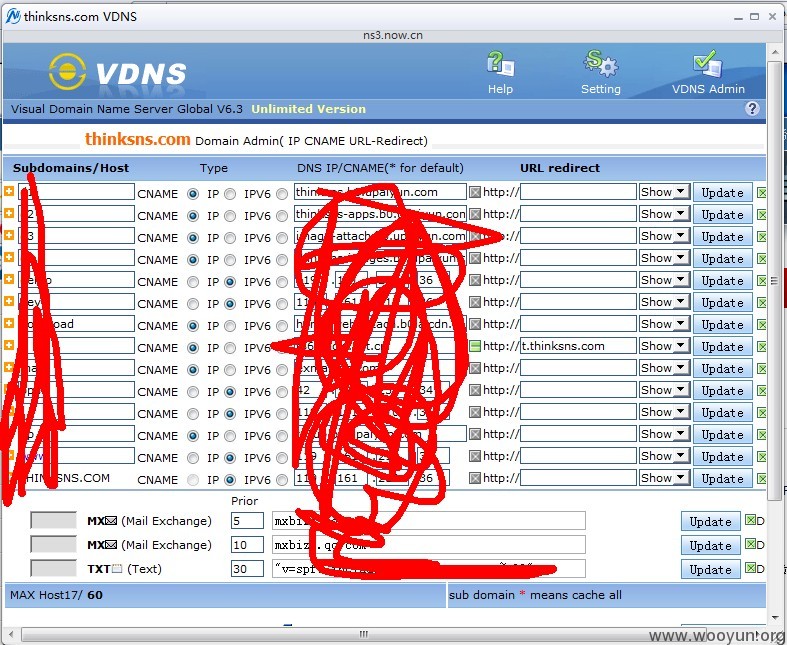Image resolution: width=787 pixels, height=645 pixels.
Task: Click Update button for row 1
Action: pyautogui.click(x=722, y=193)
